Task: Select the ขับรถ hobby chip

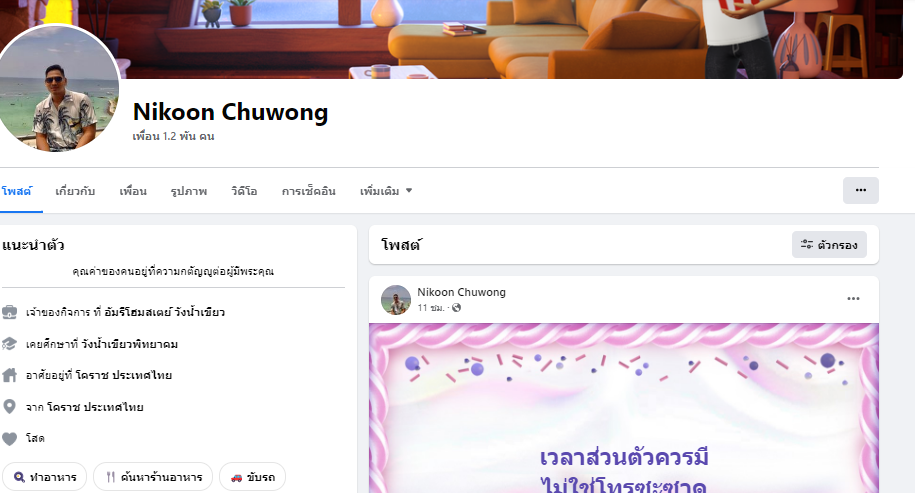Action: (x=253, y=477)
